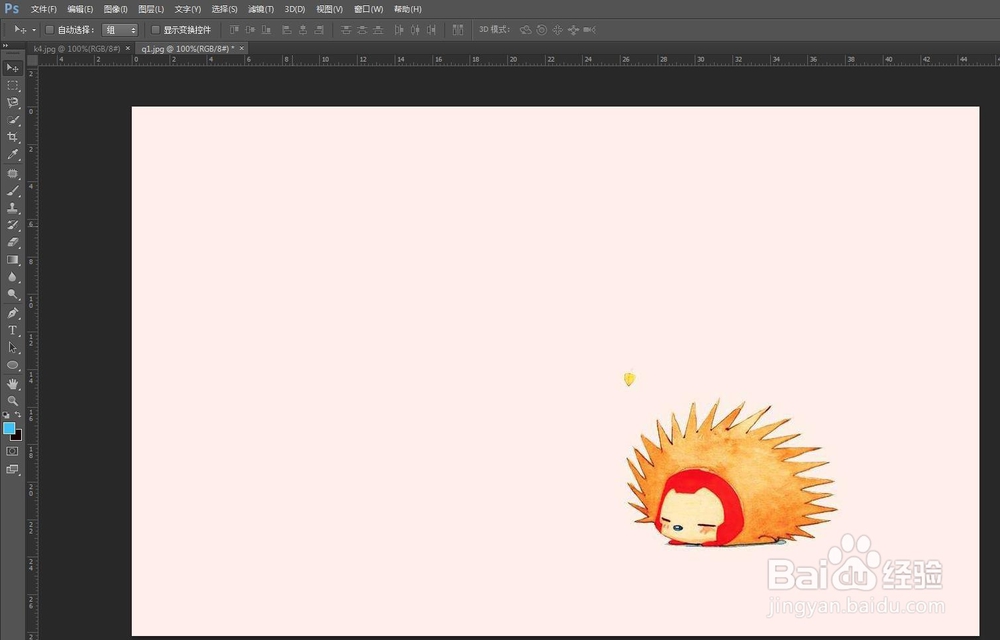The height and width of the screenshot is (640, 1000).
Task: Click the align horizontal centers icon
Action: (303, 30)
